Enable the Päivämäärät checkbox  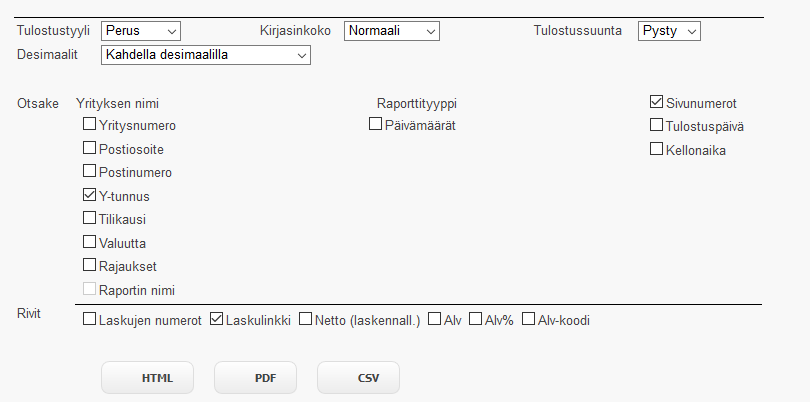(376, 124)
